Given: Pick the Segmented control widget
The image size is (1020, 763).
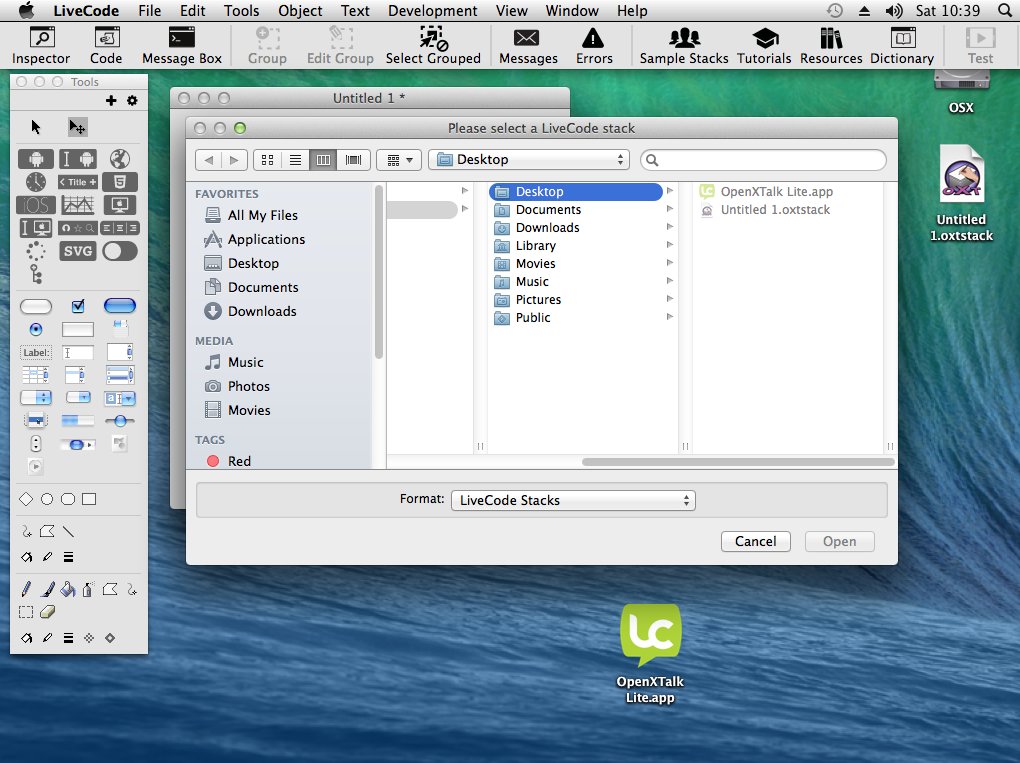Looking at the screenshot, I should [120, 228].
